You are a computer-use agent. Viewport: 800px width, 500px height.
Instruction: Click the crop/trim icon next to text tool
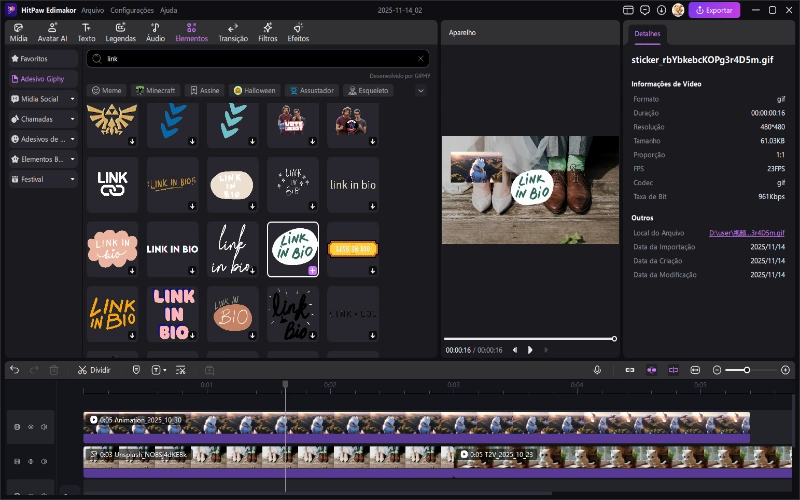click(181, 370)
